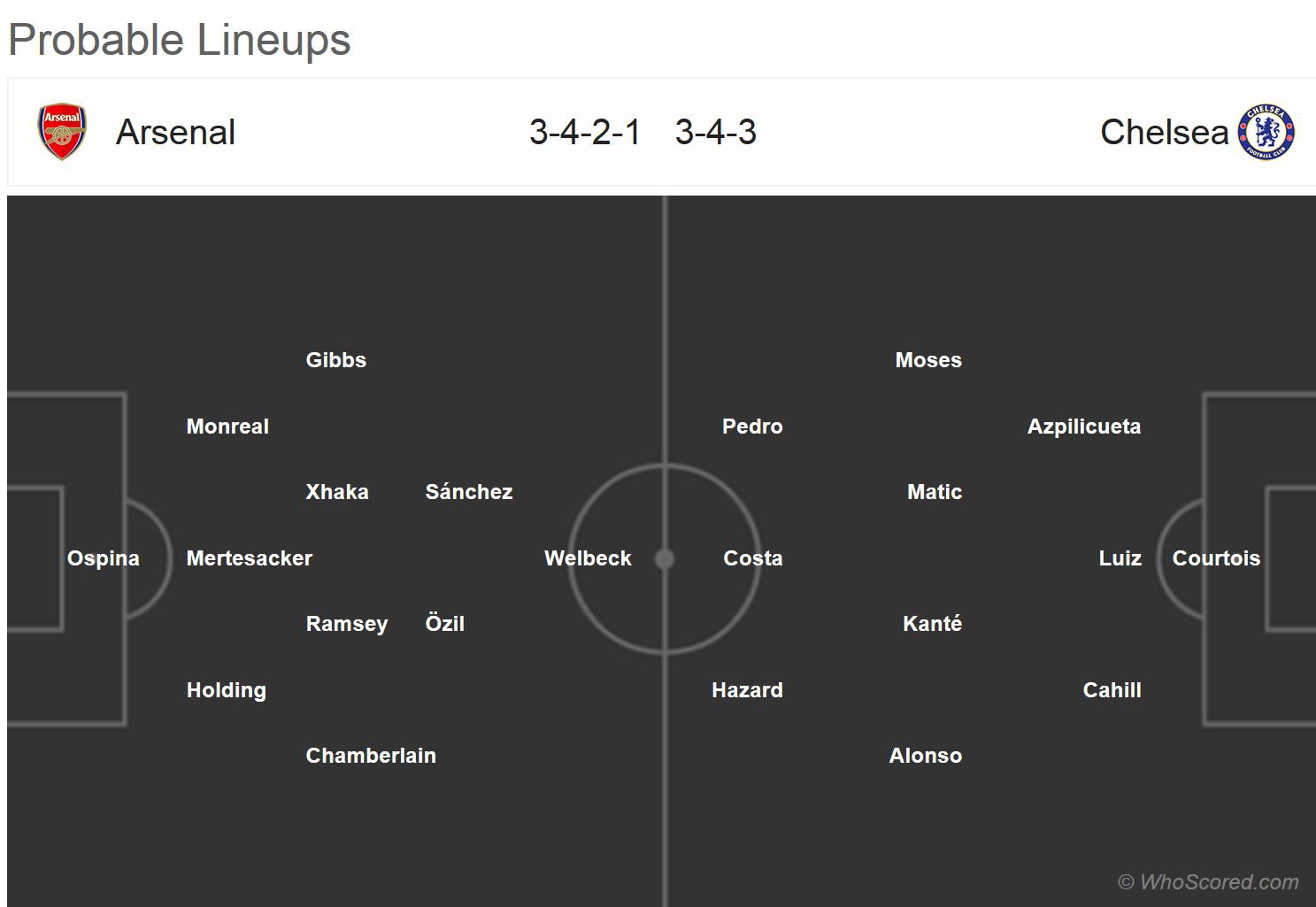This screenshot has height=907, width=1316.
Task: Click goalkeeper Courtois on the pitch
Action: click(x=1216, y=558)
